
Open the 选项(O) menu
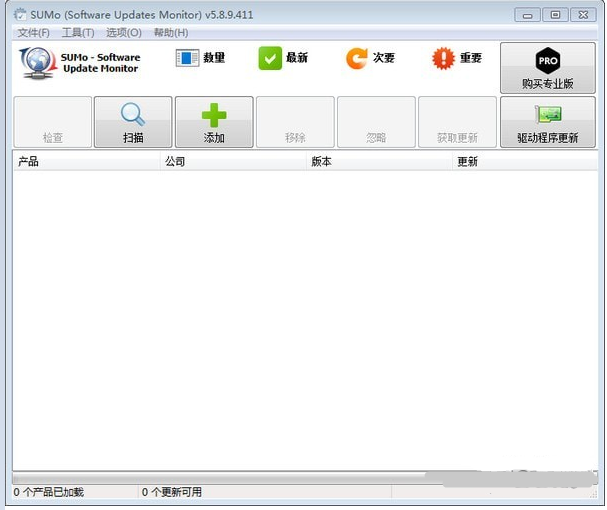click(x=124, y=33)
